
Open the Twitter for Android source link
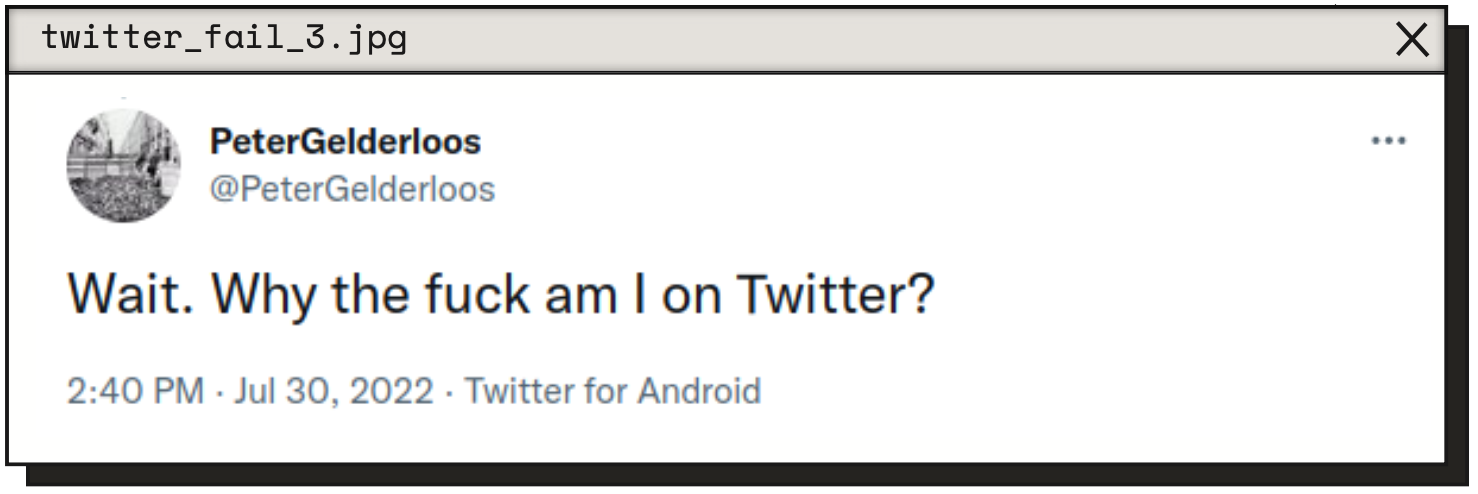click(x=613, y=390)
